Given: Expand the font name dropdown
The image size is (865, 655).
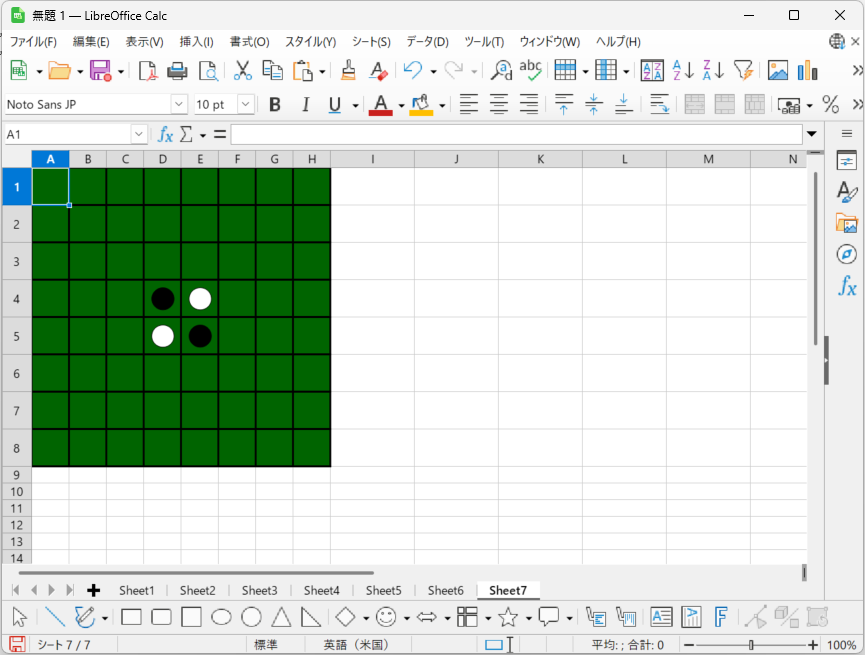Looking at the screenshot, I should pos(179,104).
